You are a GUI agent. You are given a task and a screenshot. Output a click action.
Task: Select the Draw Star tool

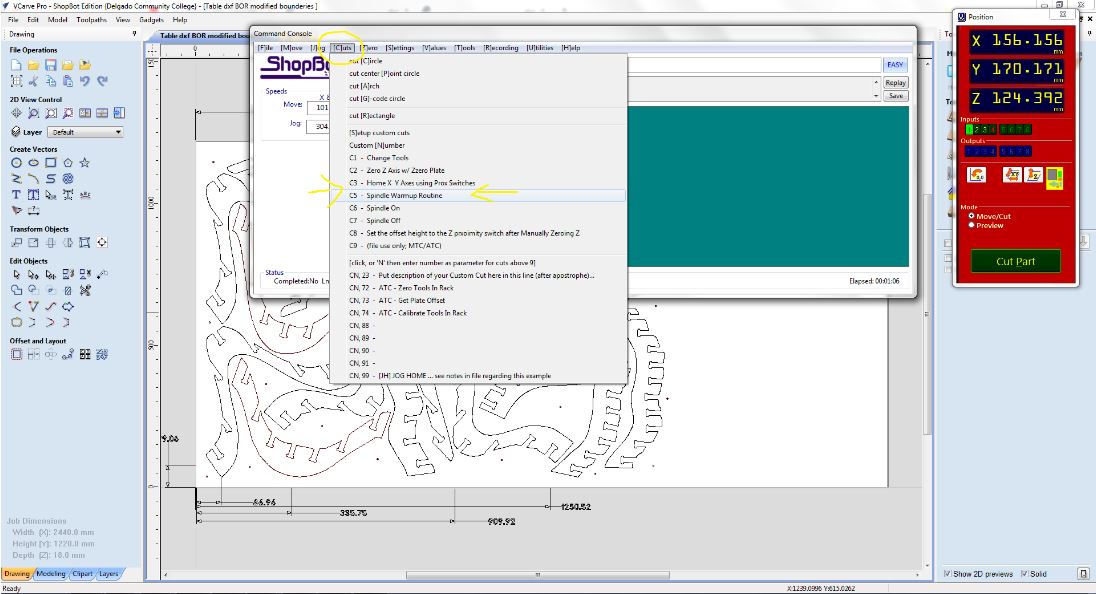click(85, 163)
